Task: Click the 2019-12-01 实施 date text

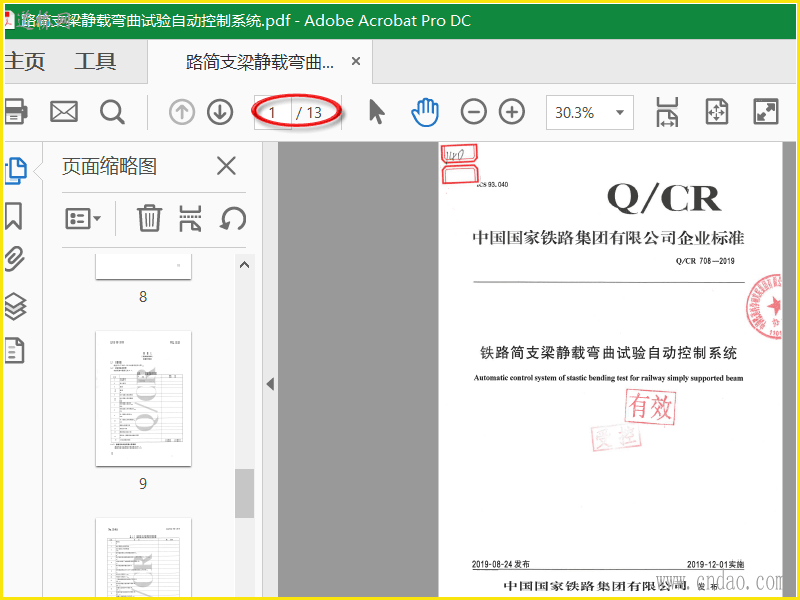Action: pos(715,564)
